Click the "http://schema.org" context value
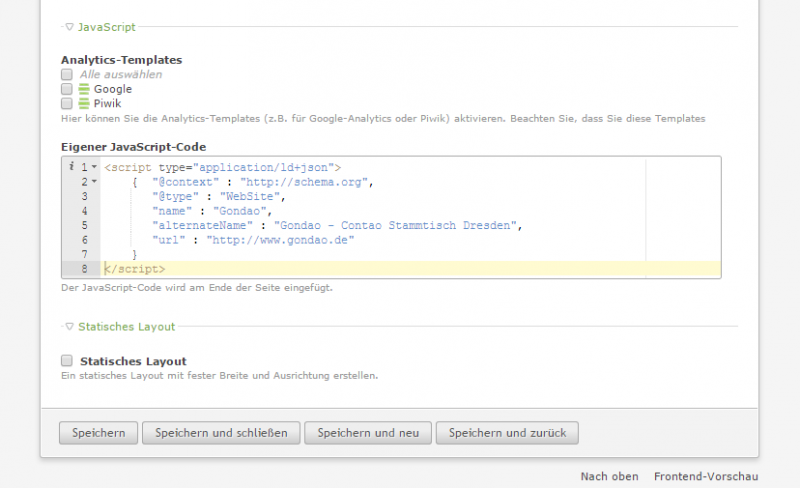Viewport: 800px width, 488px height. pos(304,182)
